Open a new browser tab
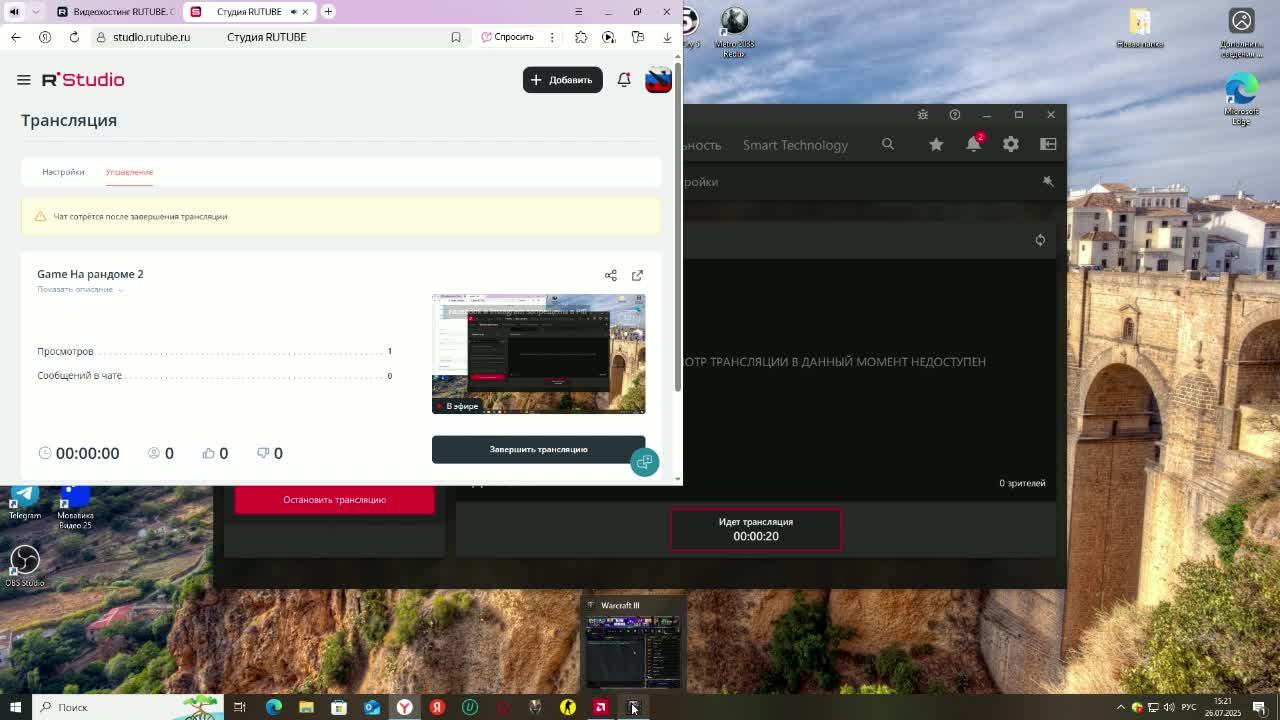This screenshot has height=720, width=1280. (328, 12)
